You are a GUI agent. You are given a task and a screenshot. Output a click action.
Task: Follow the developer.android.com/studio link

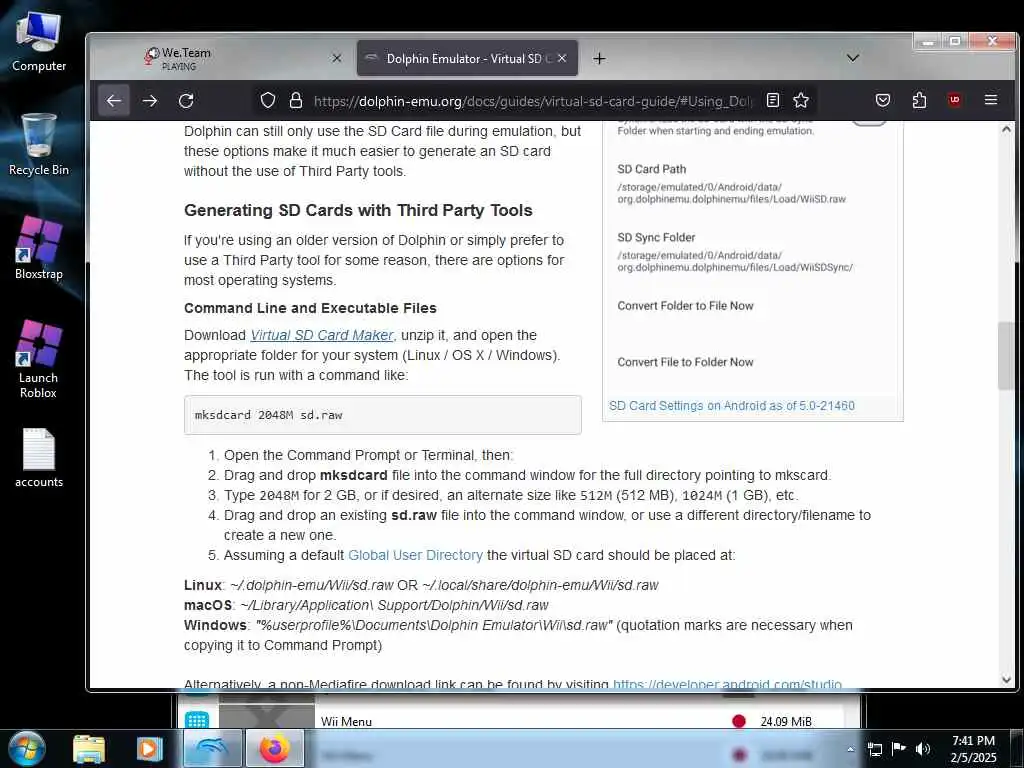click(727, 684)
